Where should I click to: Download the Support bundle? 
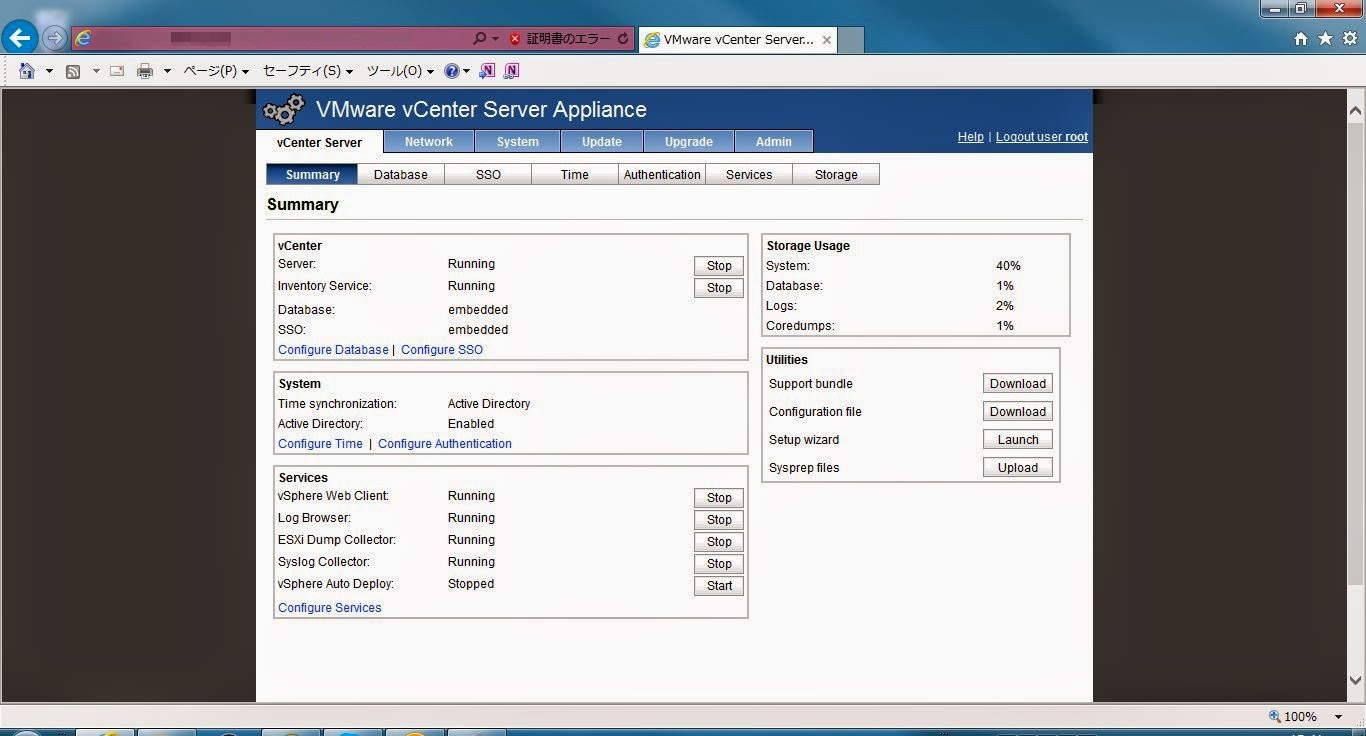click(x=1017, y=384)
